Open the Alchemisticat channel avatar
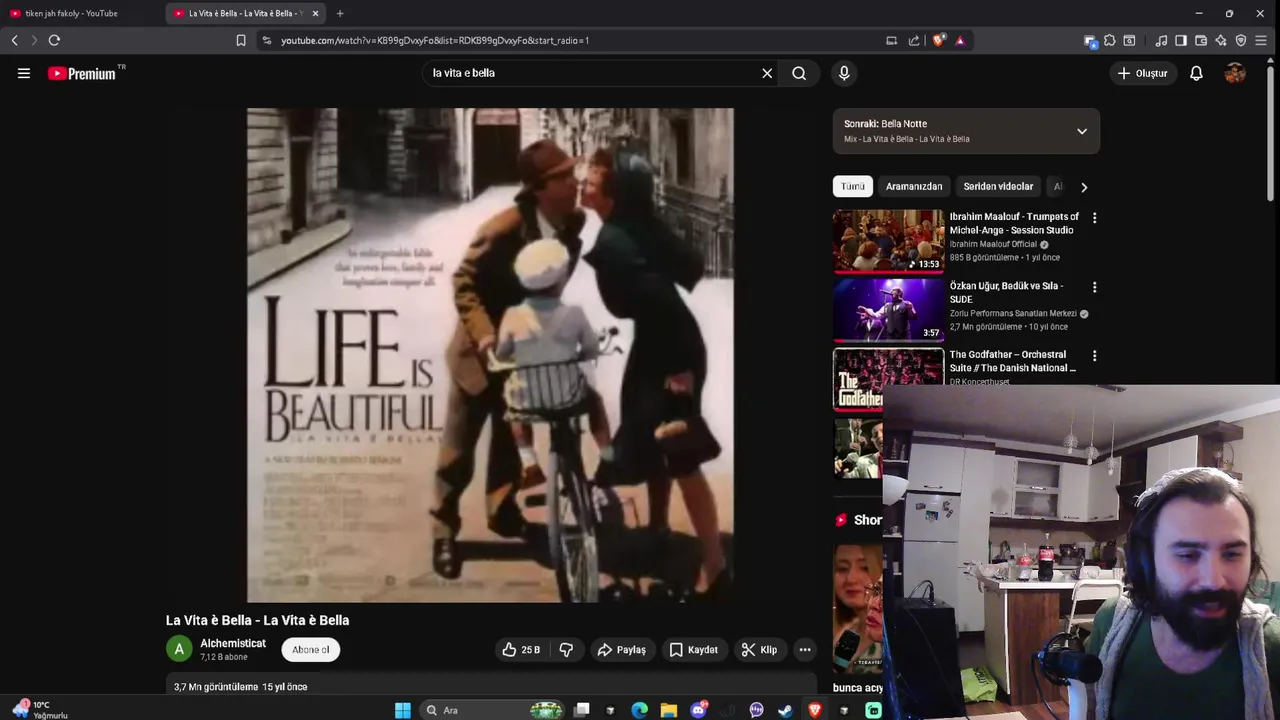The width and height of the screenshot is (1280, 720). click(x=179, y=650)
